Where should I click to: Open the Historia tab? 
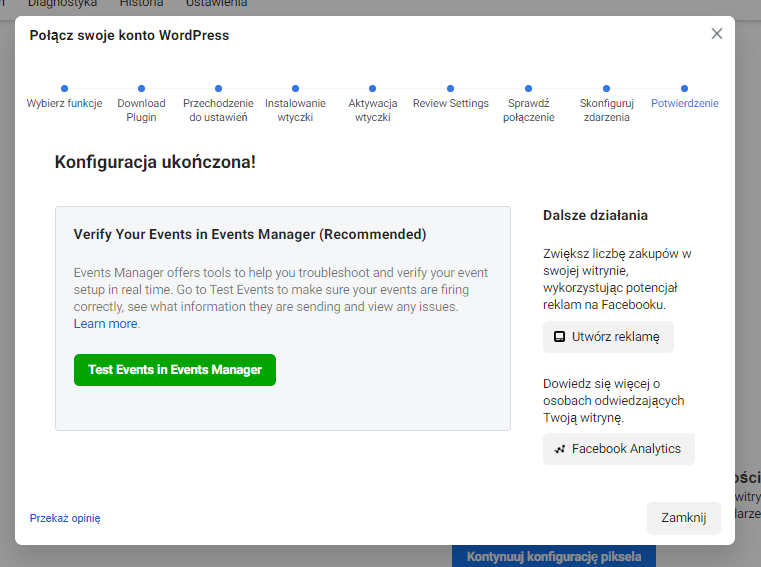point(141,4)
